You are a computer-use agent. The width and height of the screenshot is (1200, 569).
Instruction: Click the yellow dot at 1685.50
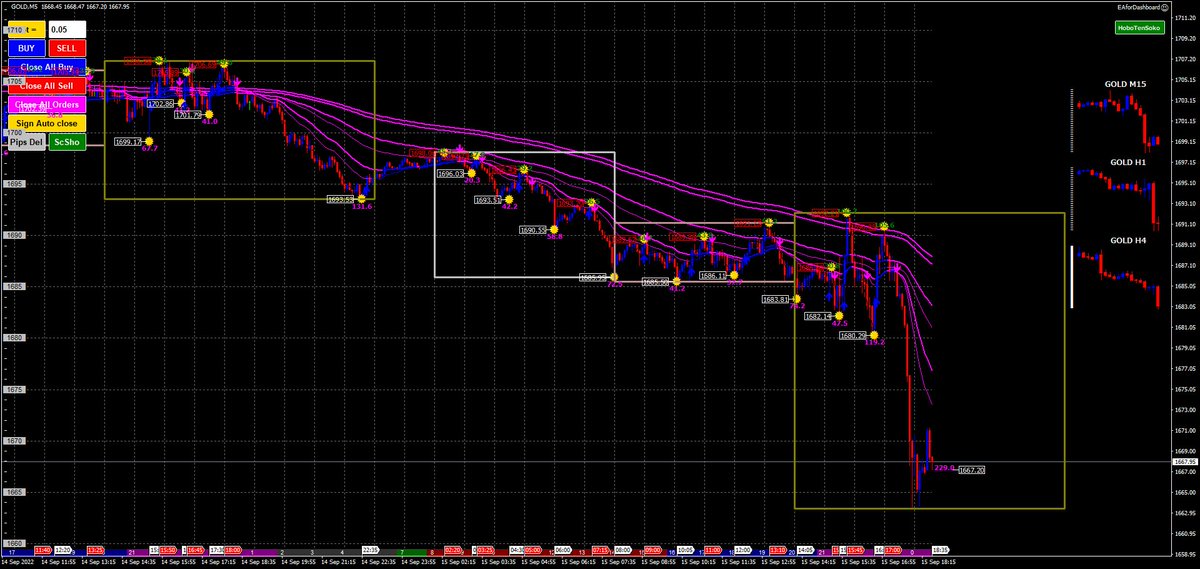(676, 280)
